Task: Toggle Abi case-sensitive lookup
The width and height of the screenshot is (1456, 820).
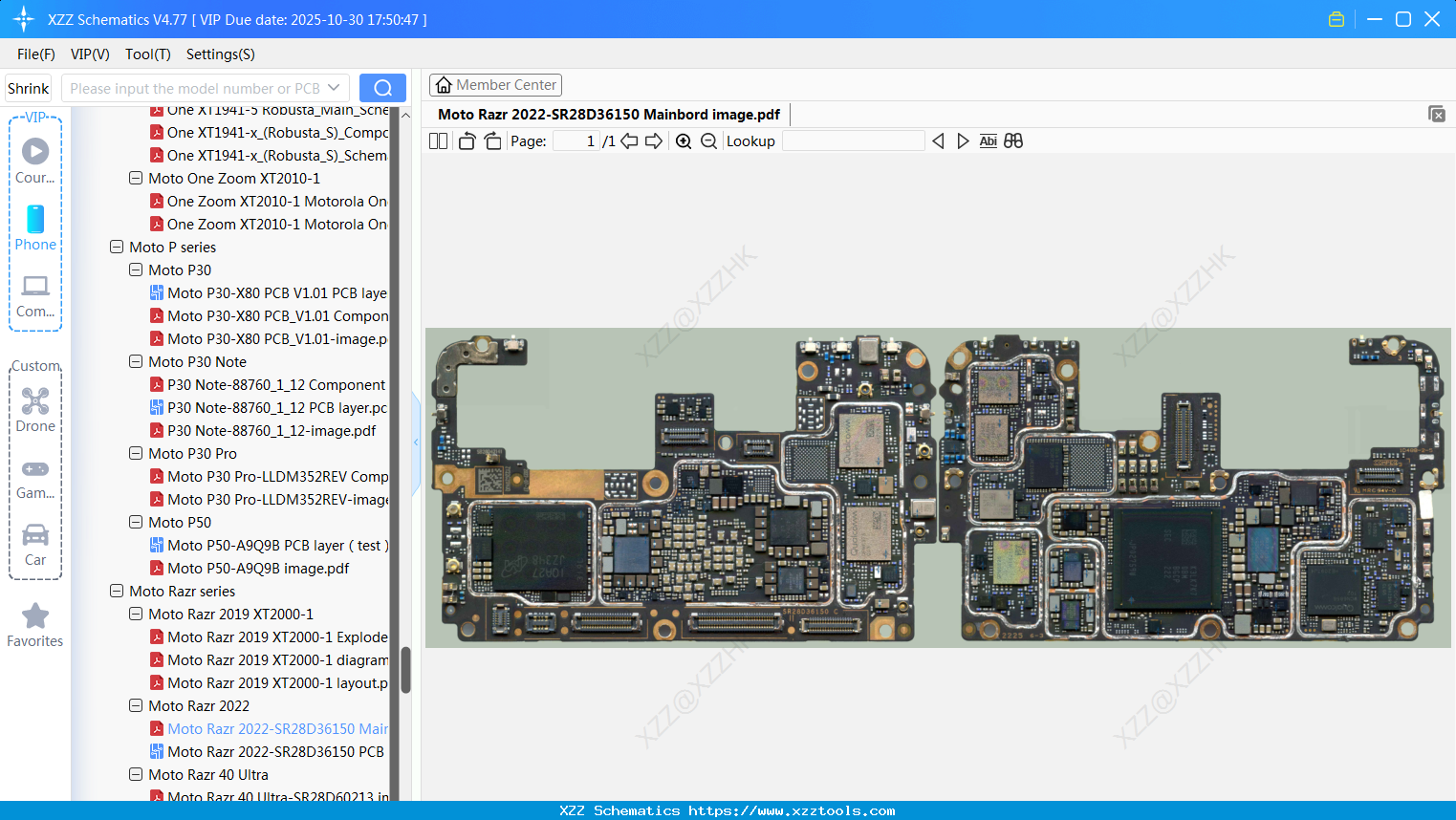Action: (x=988, y=140)
